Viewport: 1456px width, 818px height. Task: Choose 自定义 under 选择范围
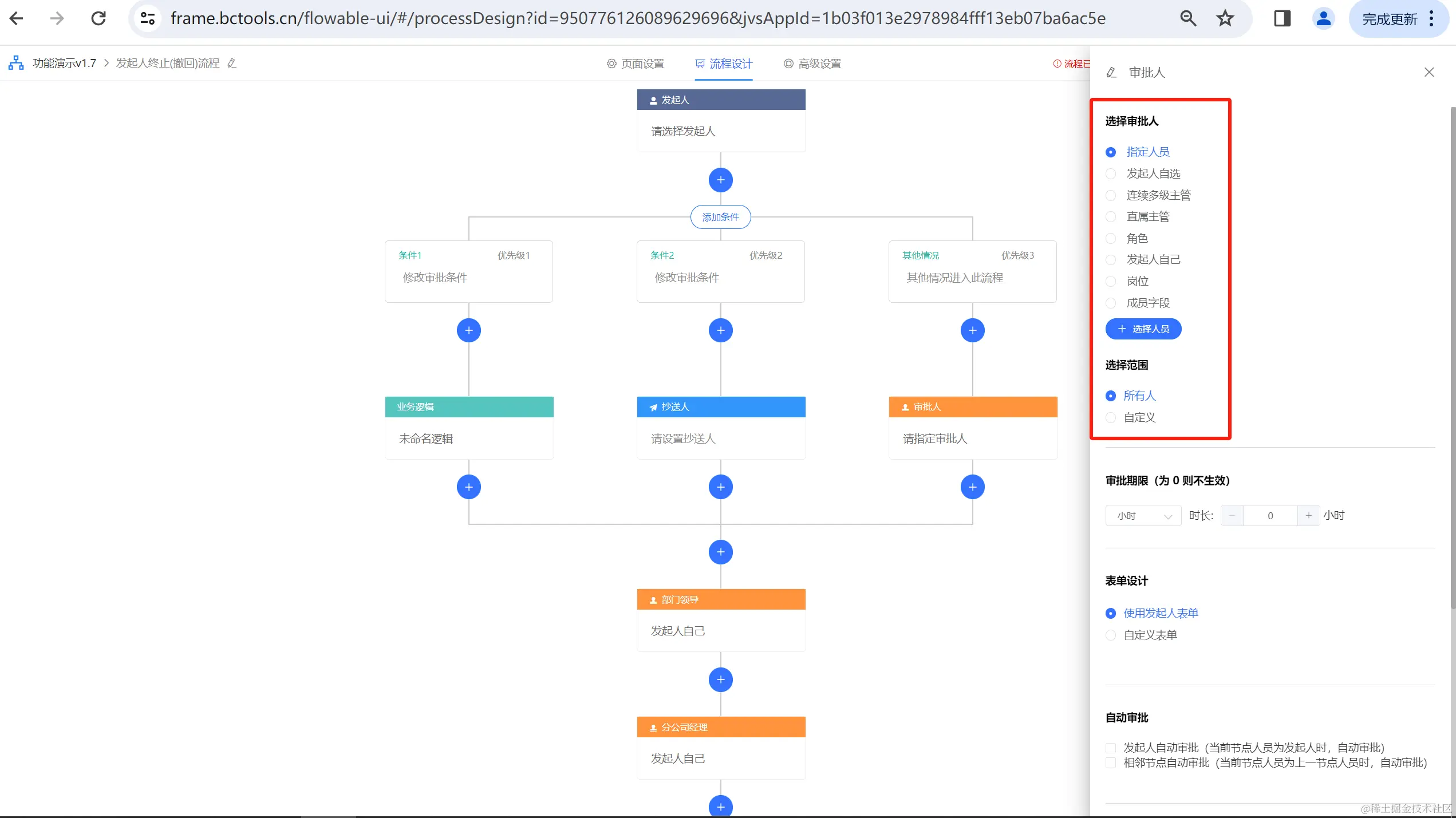point(1111,417)
